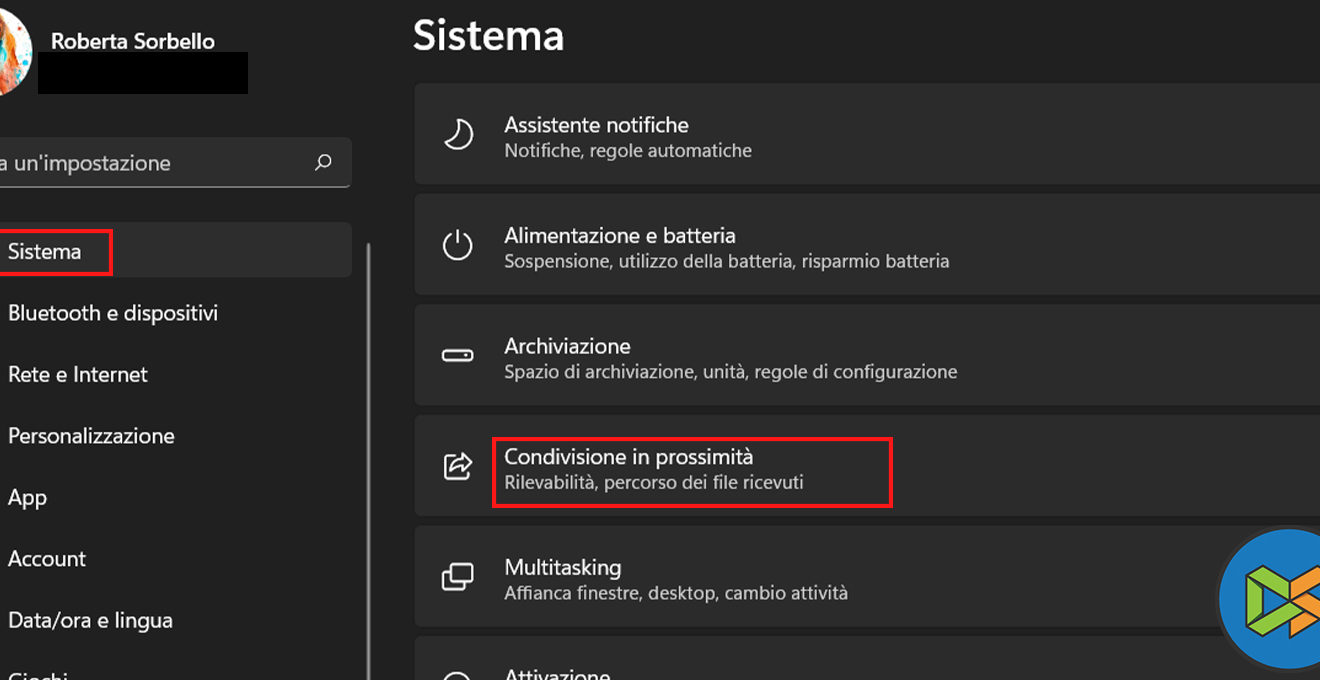Click the moon icon for Assistente notifiche
Screen dimensions: 1320x680
(458, 135)
